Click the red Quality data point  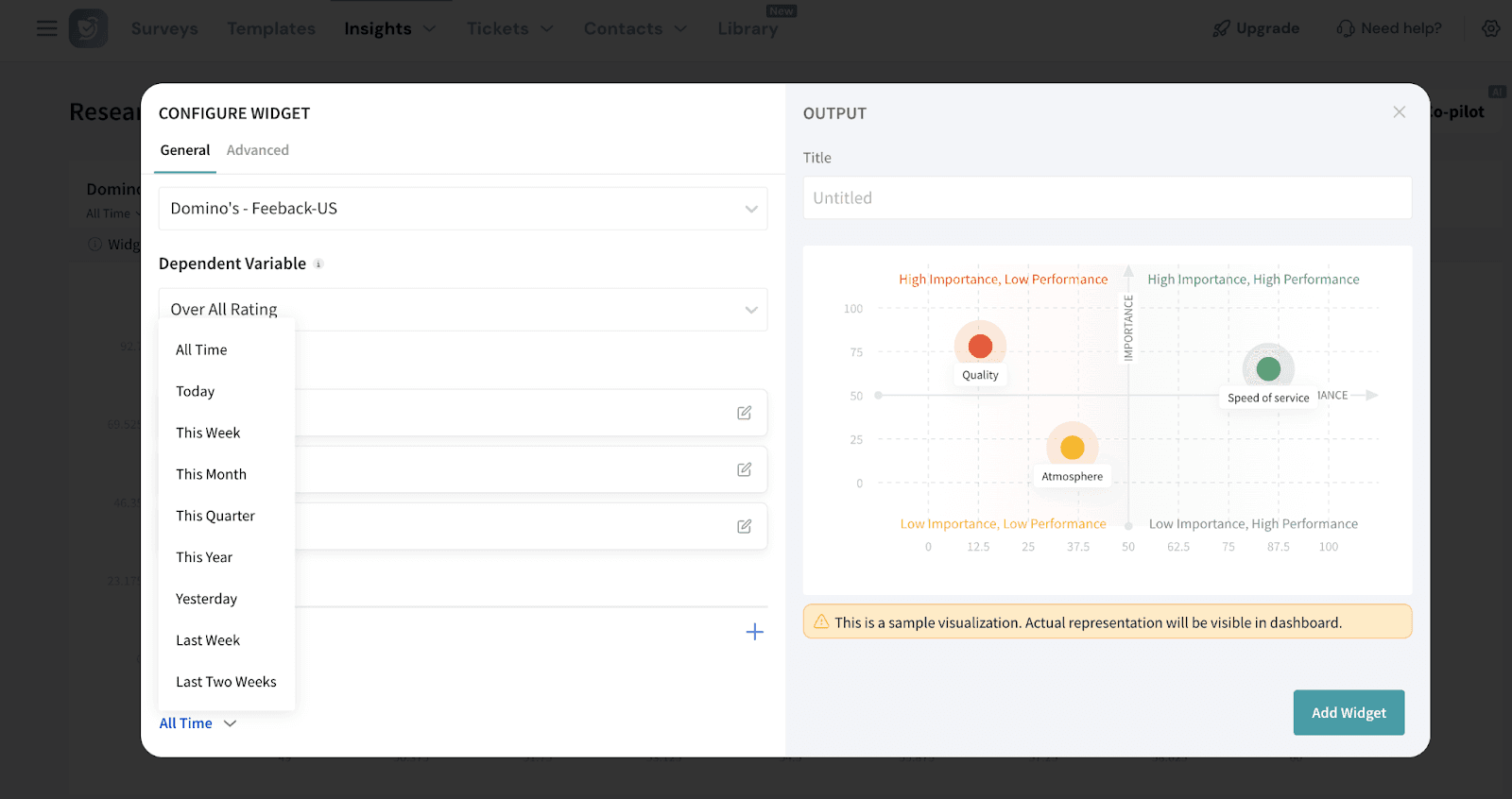coord(980,347)
